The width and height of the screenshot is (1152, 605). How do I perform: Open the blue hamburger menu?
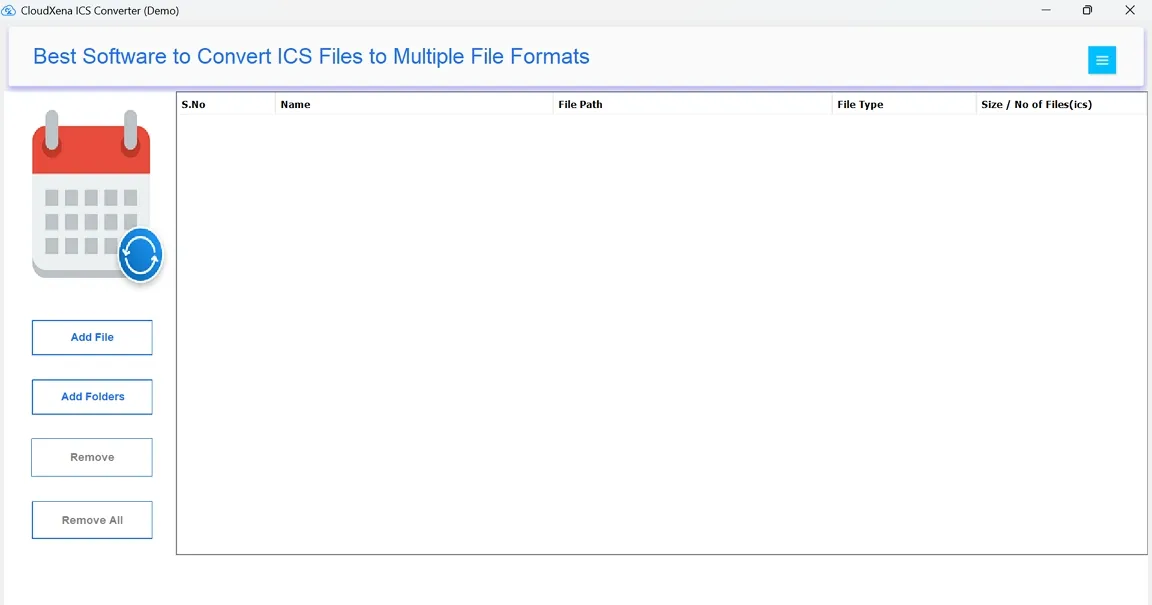coord(1101,60)
